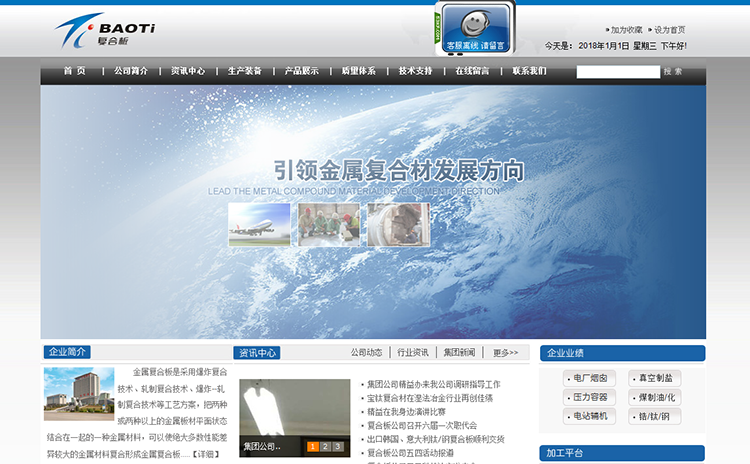Click 设为首页 link
Viewport: 750px width, 464px height.
(x=669, y=30)
